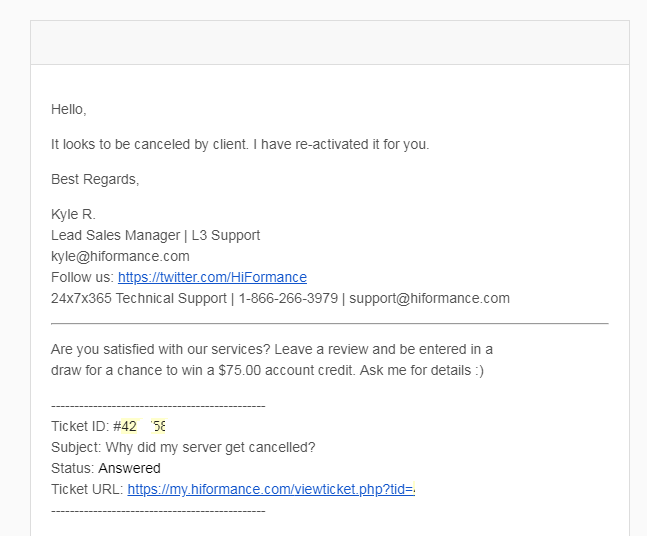Click the empty gray header bar
Viewport: 647px width, 536px height.
click(330, 43)
